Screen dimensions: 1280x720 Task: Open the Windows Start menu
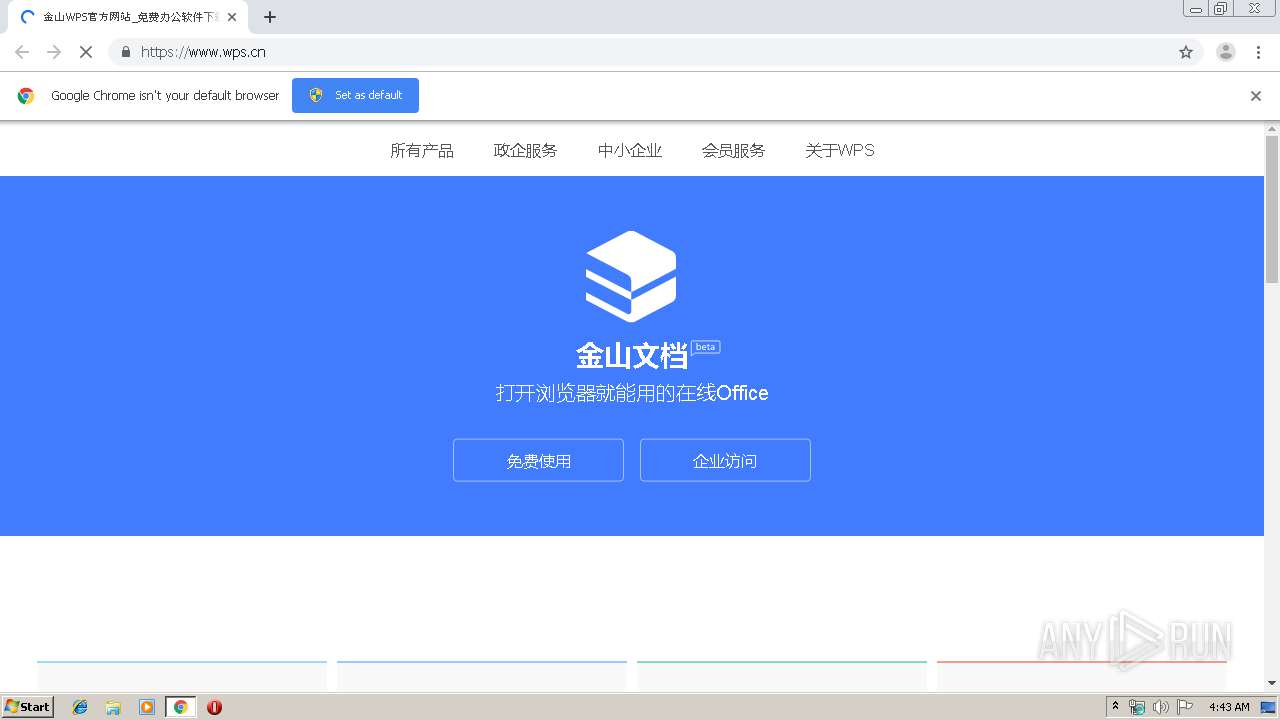27,706
